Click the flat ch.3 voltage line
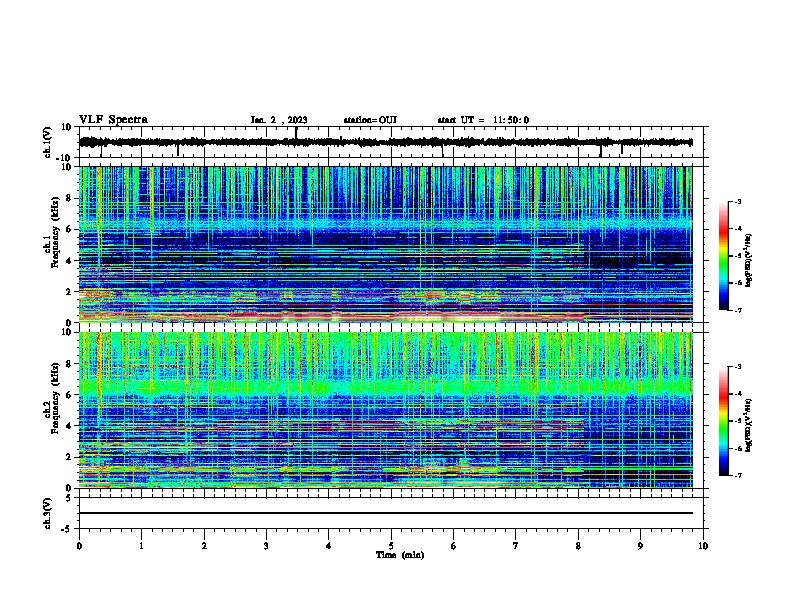792x612 pixels. point(386,513)
